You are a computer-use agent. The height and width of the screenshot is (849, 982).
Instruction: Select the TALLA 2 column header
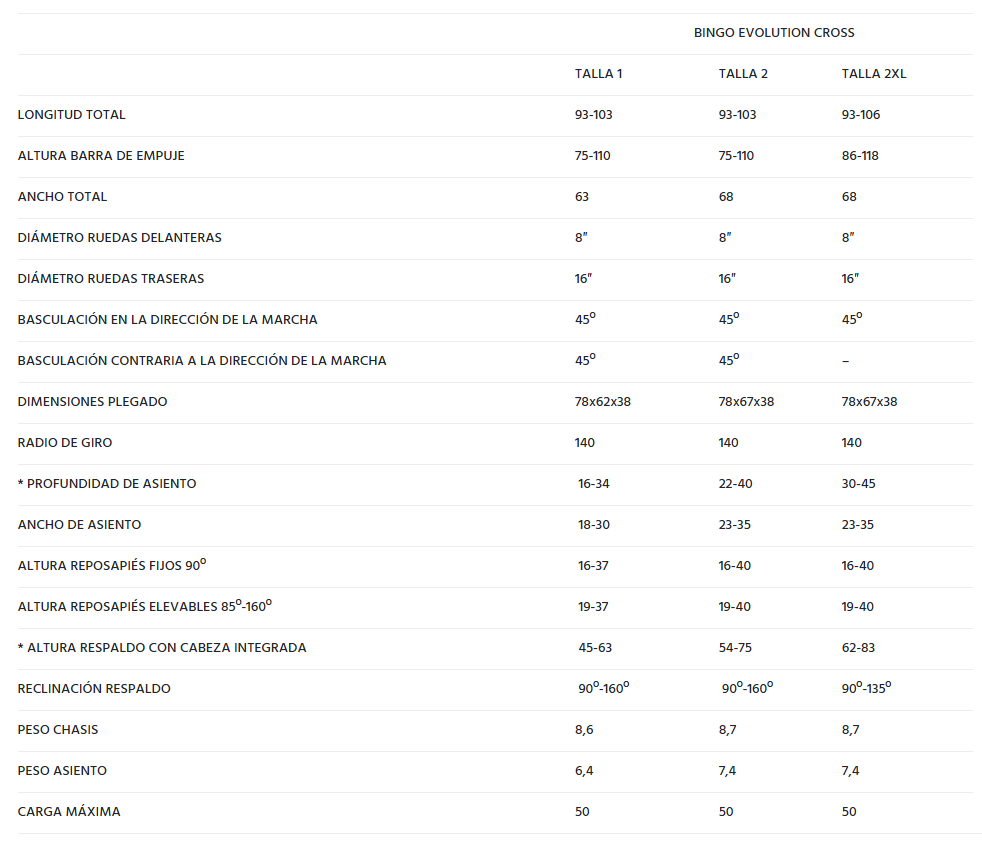pyautogui.click(x=743, y=74)
